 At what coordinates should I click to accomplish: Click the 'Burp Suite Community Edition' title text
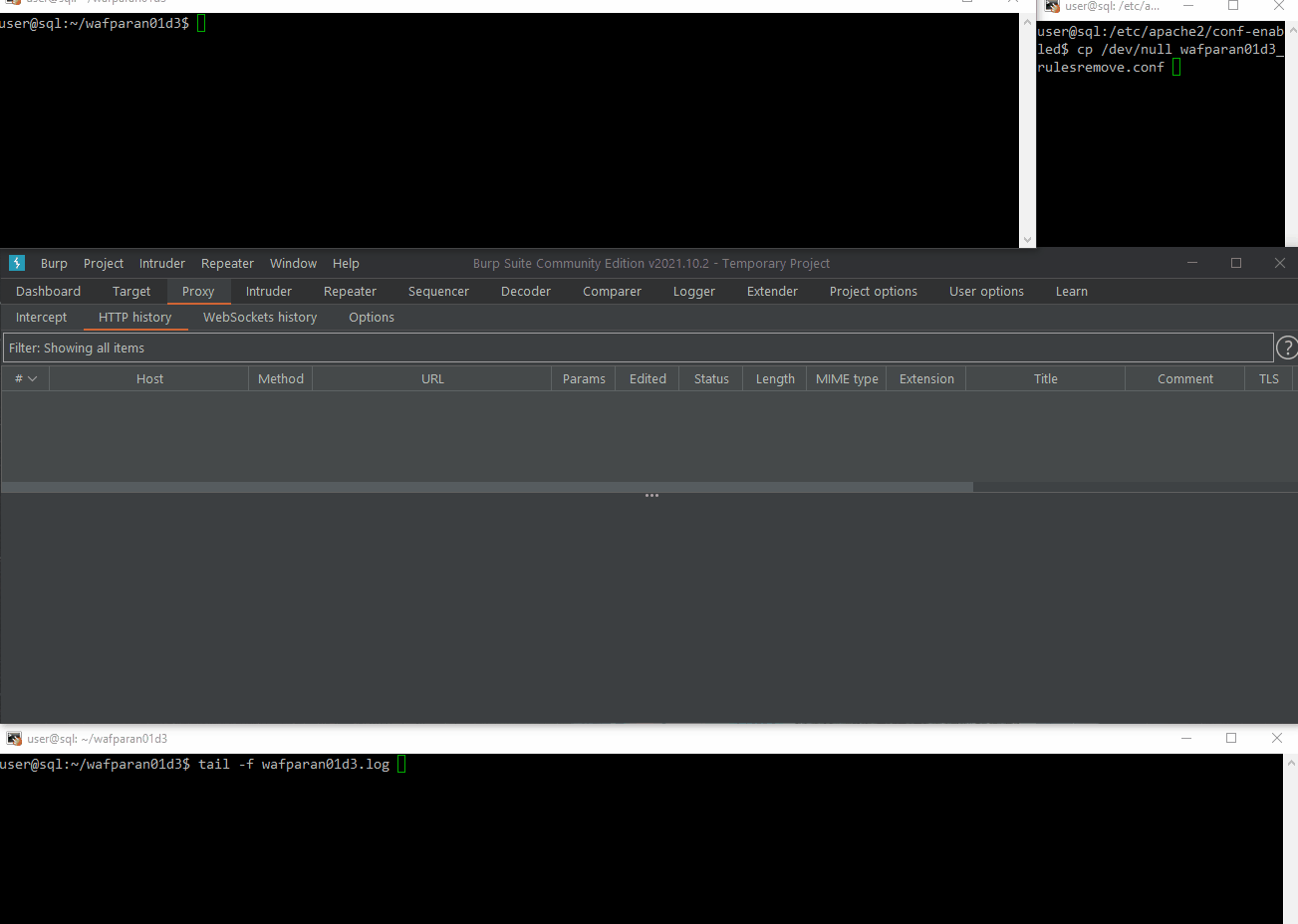[651, 264]
